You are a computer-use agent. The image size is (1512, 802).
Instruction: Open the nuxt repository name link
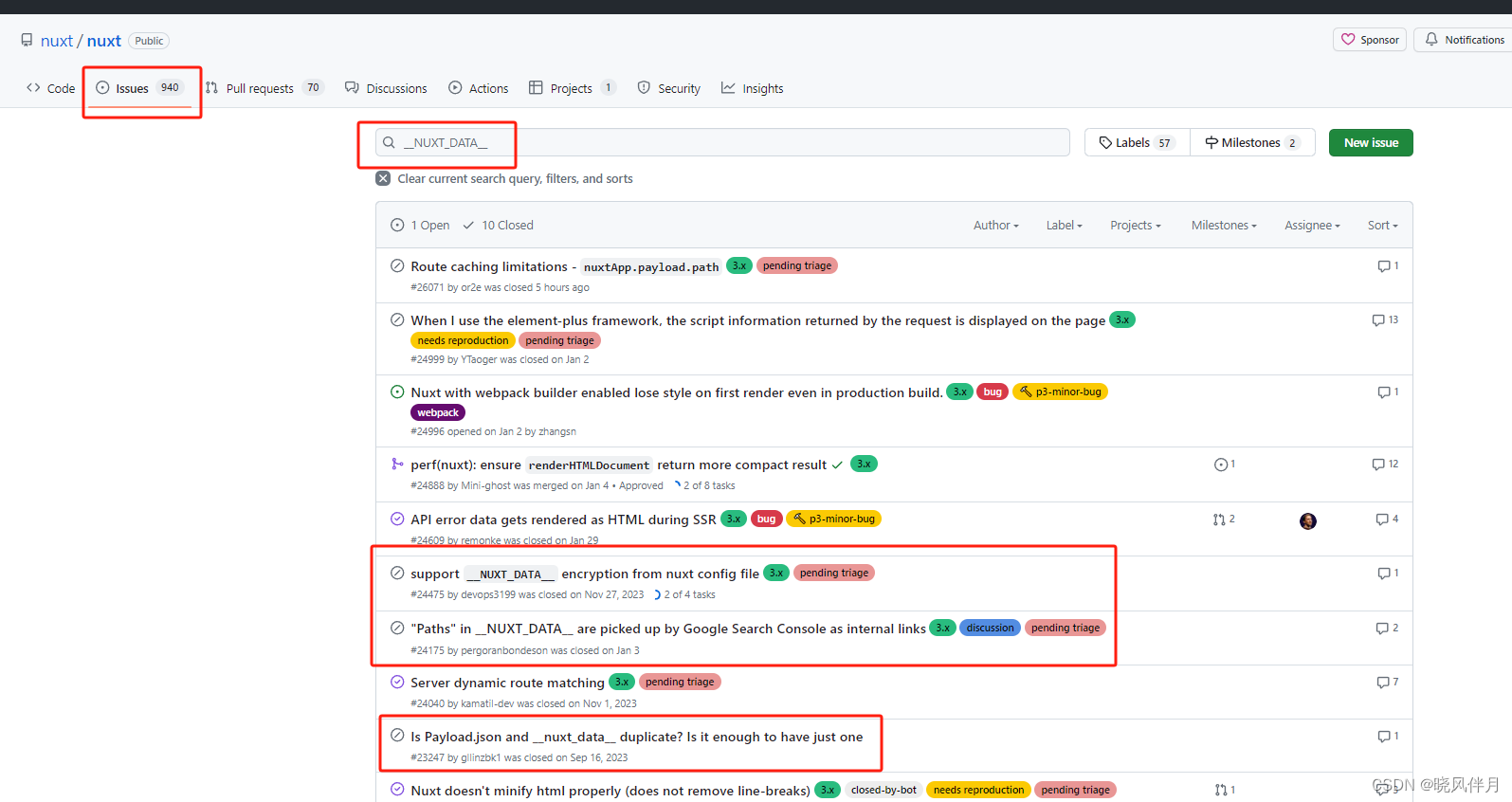click(x=104, y=41)
